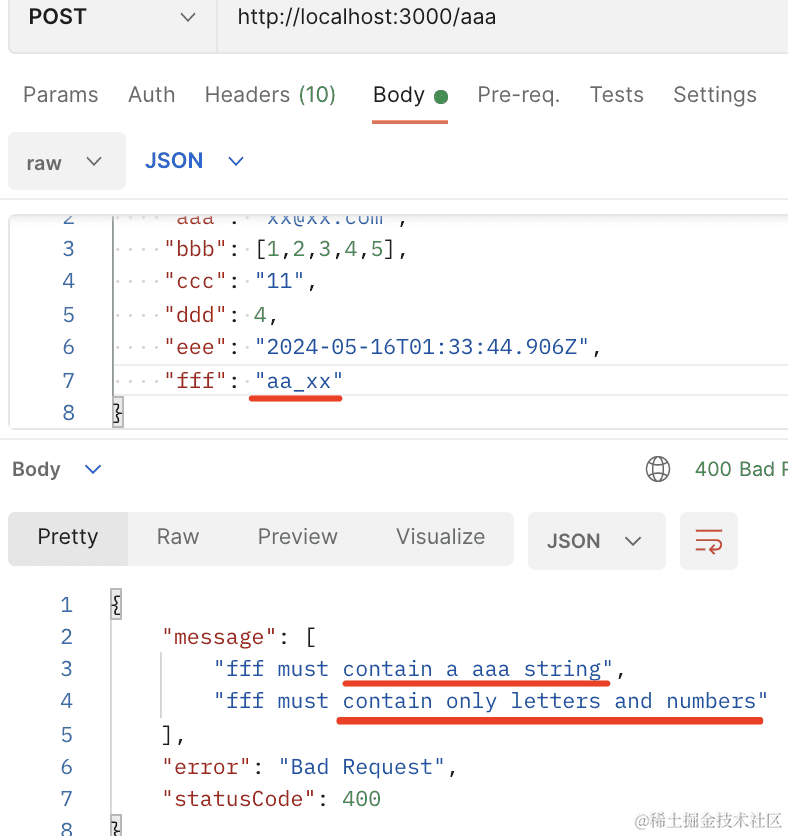
Task: Open the JSON body language dropdown
Action: click(195, 161)
